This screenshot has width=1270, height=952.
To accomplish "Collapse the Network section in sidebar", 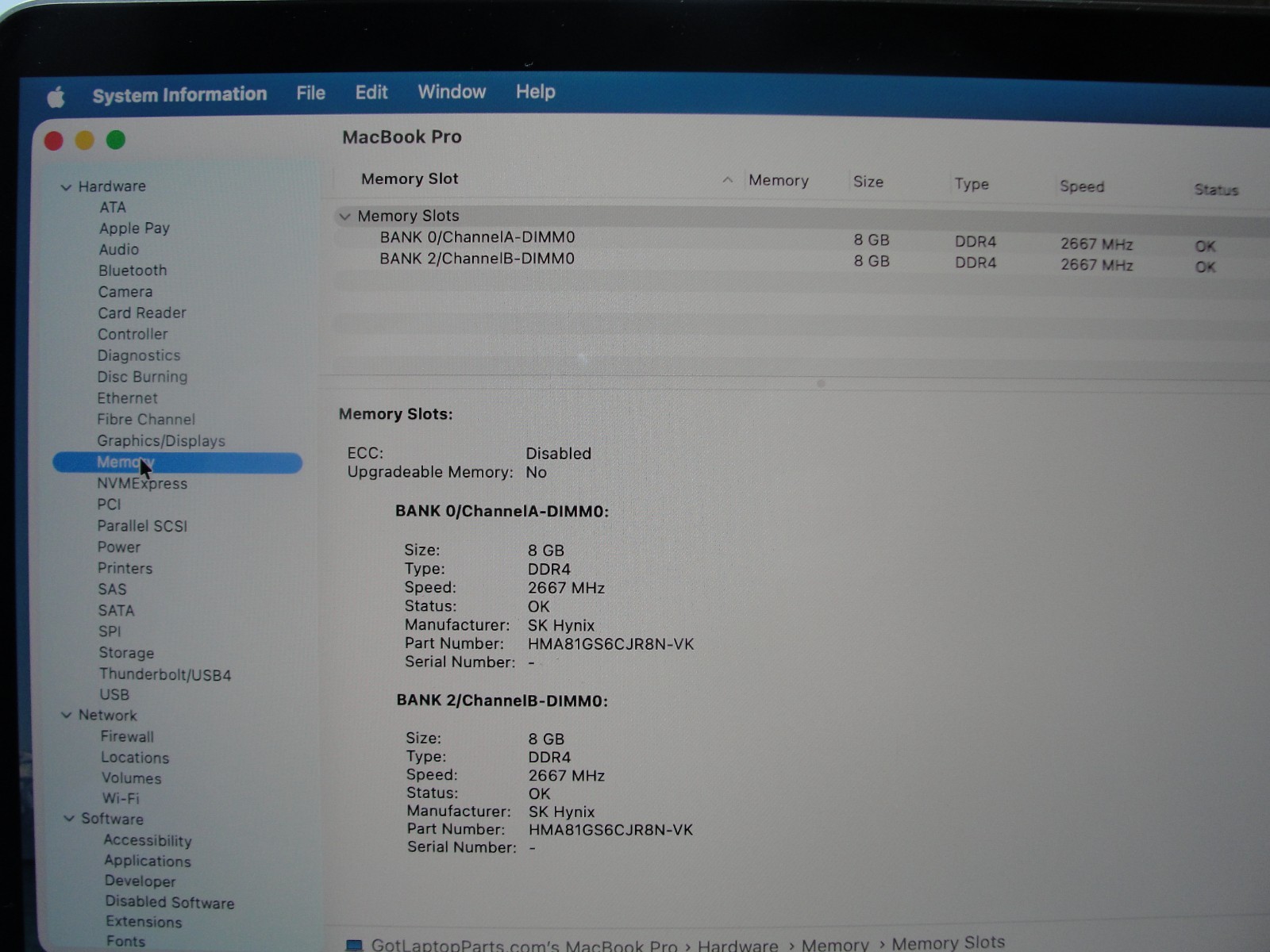I will [67, 716].
